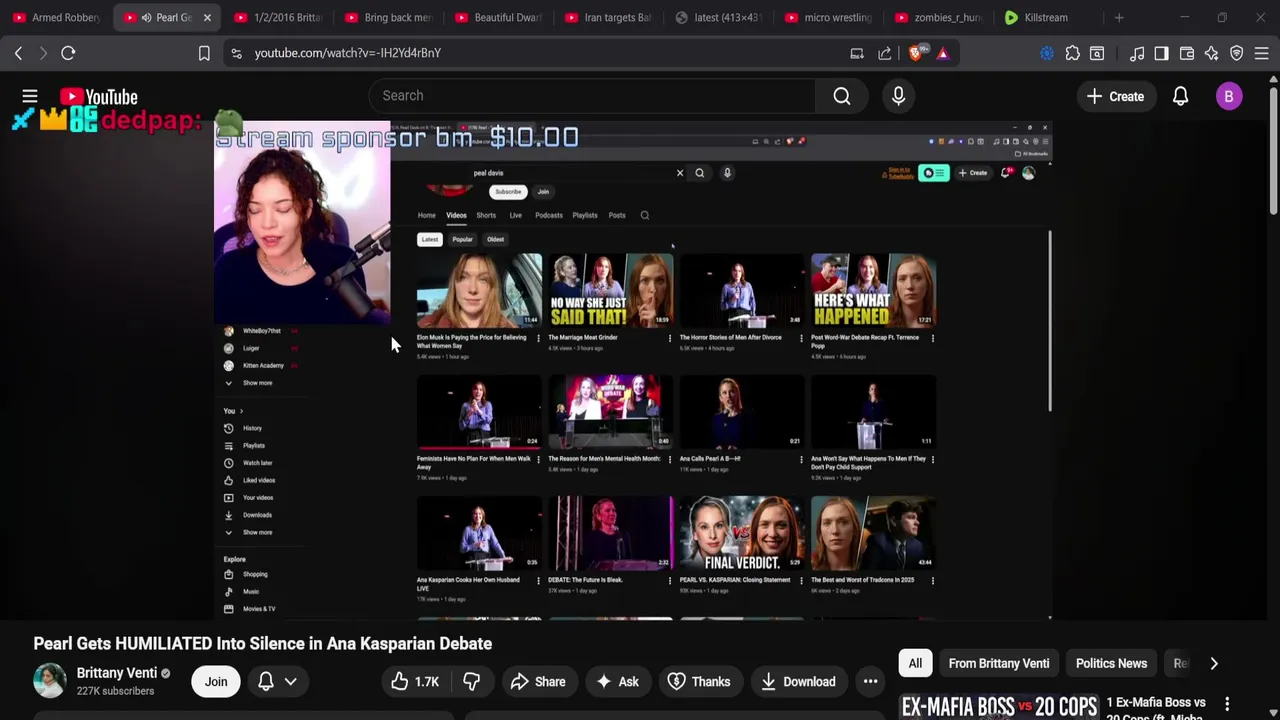Go back with the browser back arrow
This screenshot has width=1280, height=720.
click(x=18, y=53)
